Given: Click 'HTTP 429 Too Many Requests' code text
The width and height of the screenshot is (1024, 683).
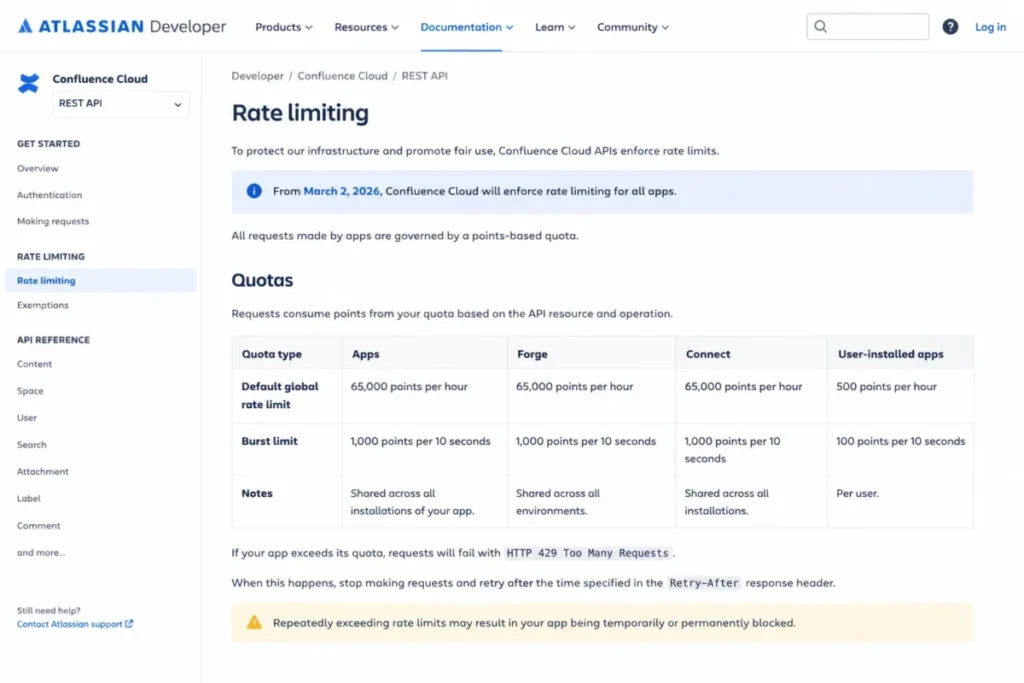Looking at the screenshot, I should [x=587, y=553].
